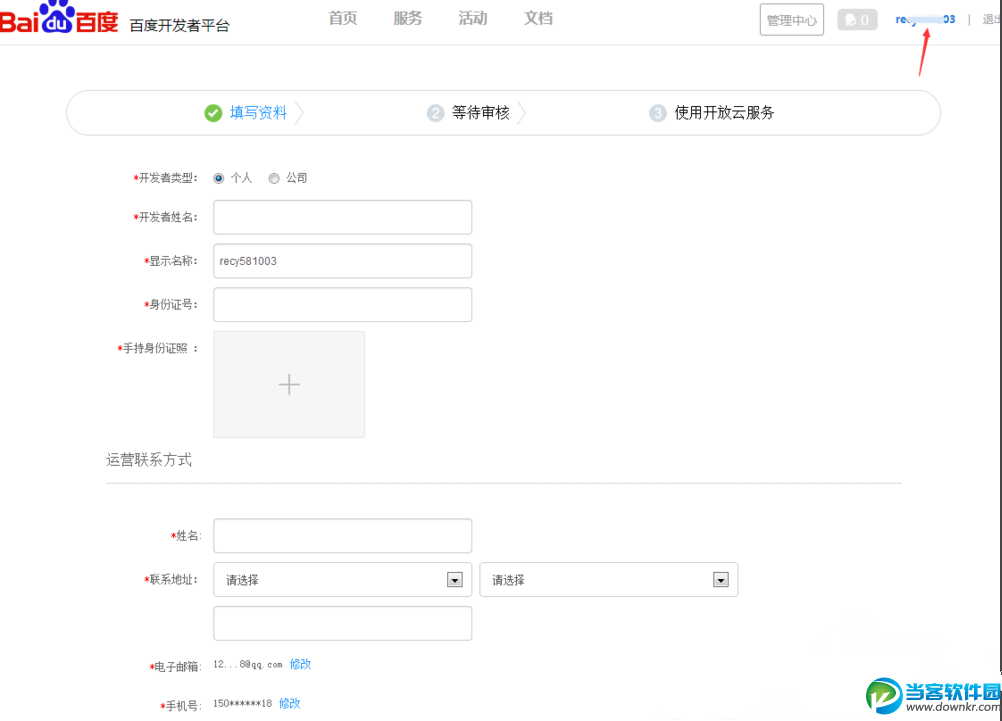Focus the detailed address field below dropdowns
Image resolution: width=1002 pixels, height=721 pixels.
[x=343, y=623]
